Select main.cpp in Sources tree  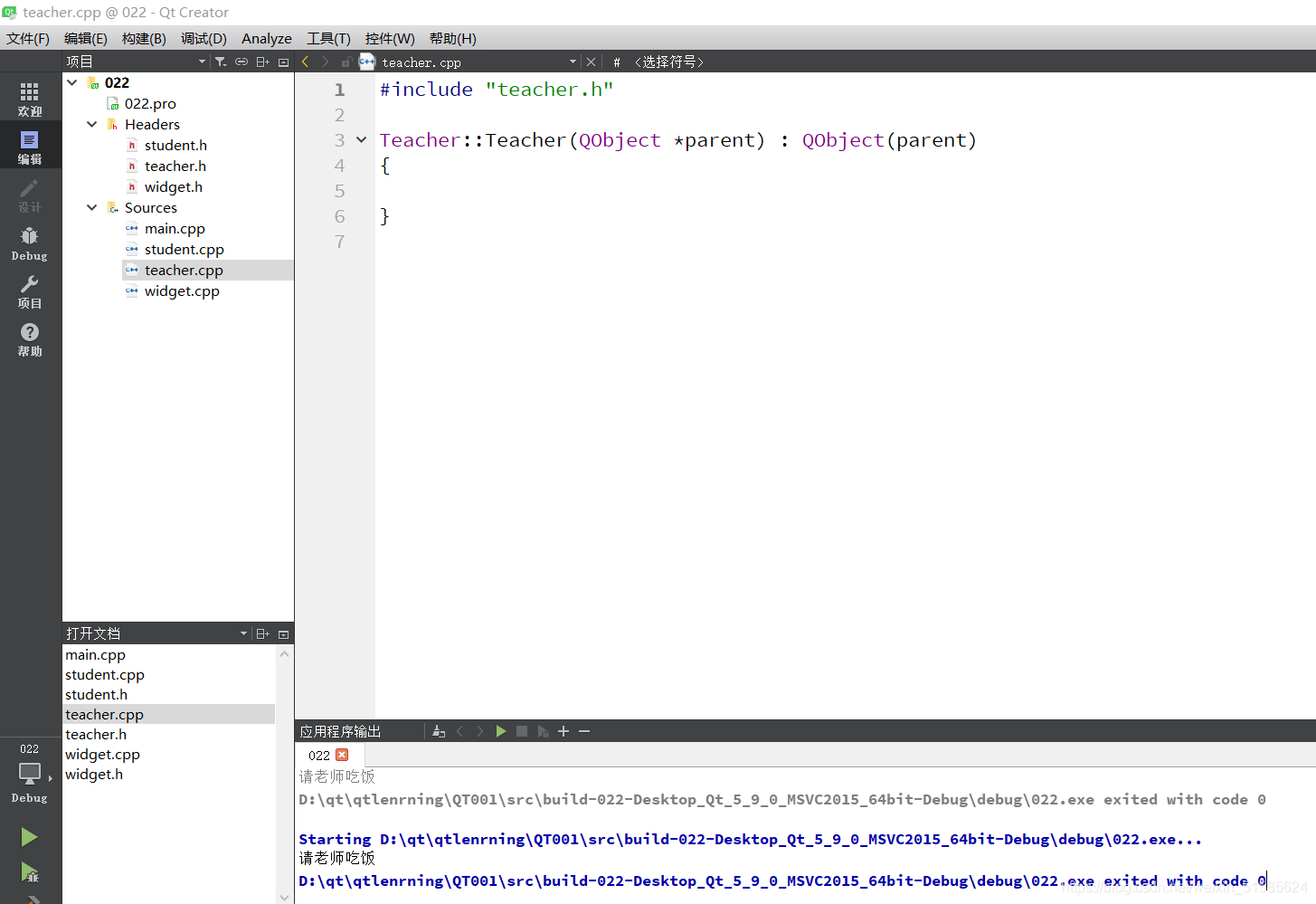[x=175, y=228]
